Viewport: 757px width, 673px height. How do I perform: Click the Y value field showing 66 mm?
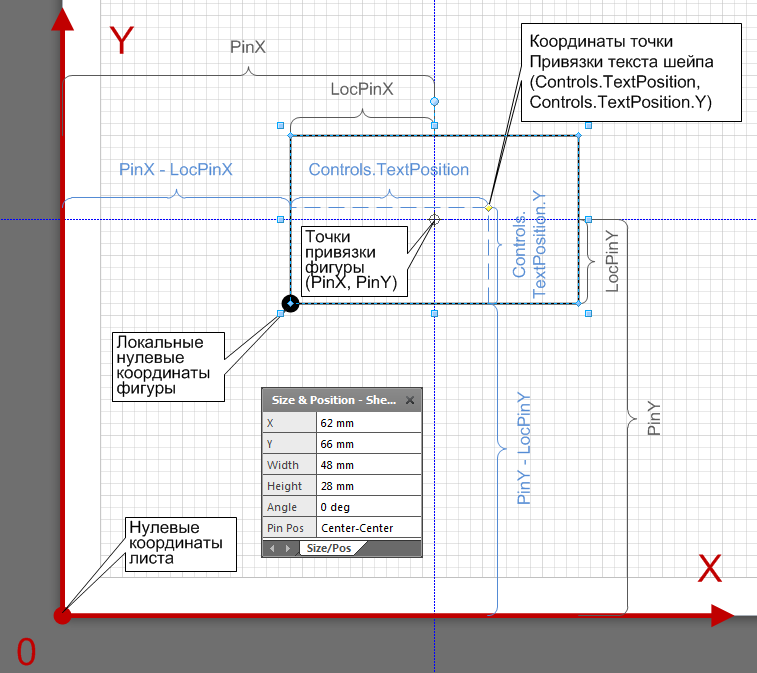[368, 444]
